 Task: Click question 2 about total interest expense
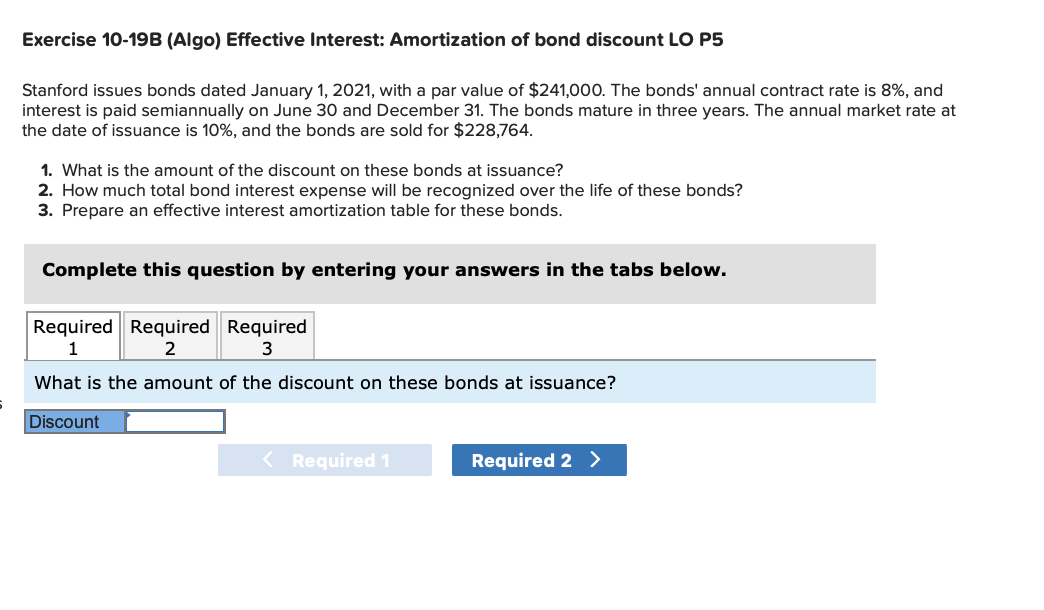[x=401, y=190]
